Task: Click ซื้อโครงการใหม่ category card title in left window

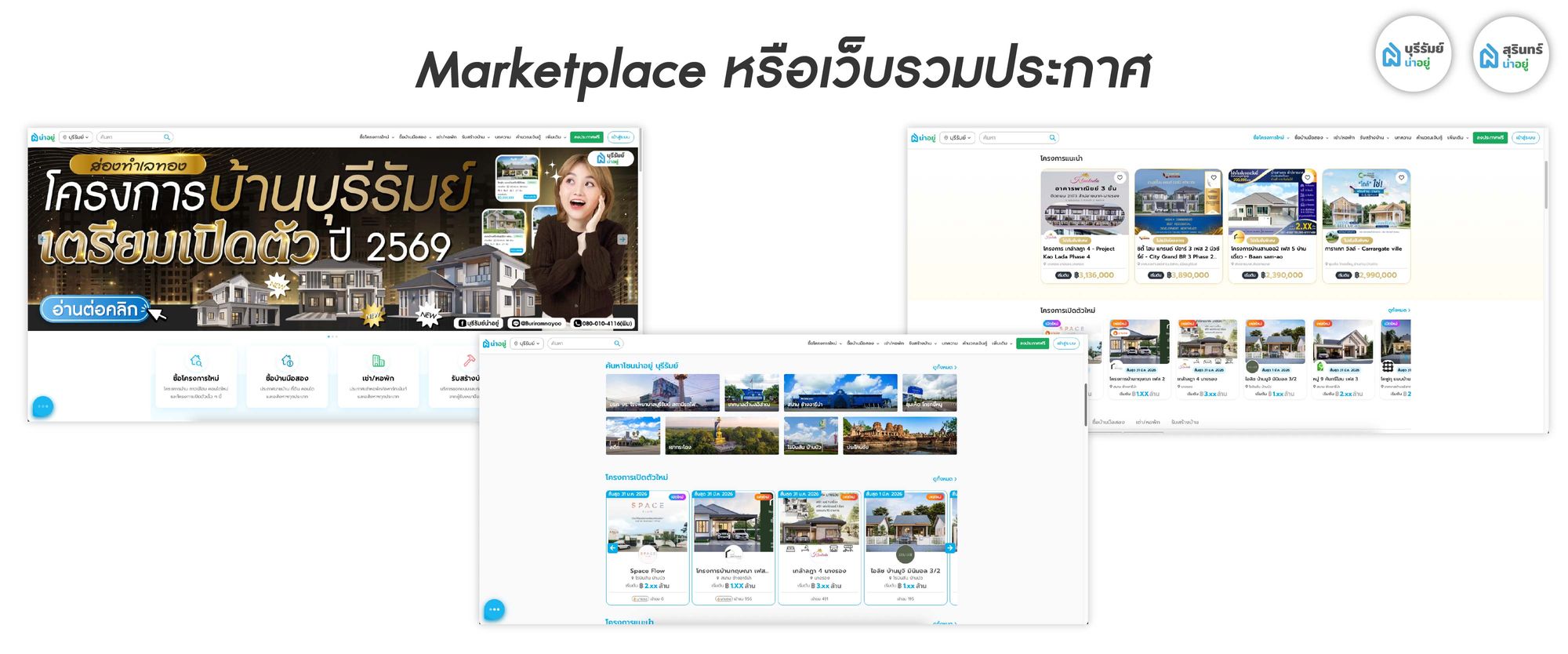Action: pyautogui.click(x=196, y=378)
